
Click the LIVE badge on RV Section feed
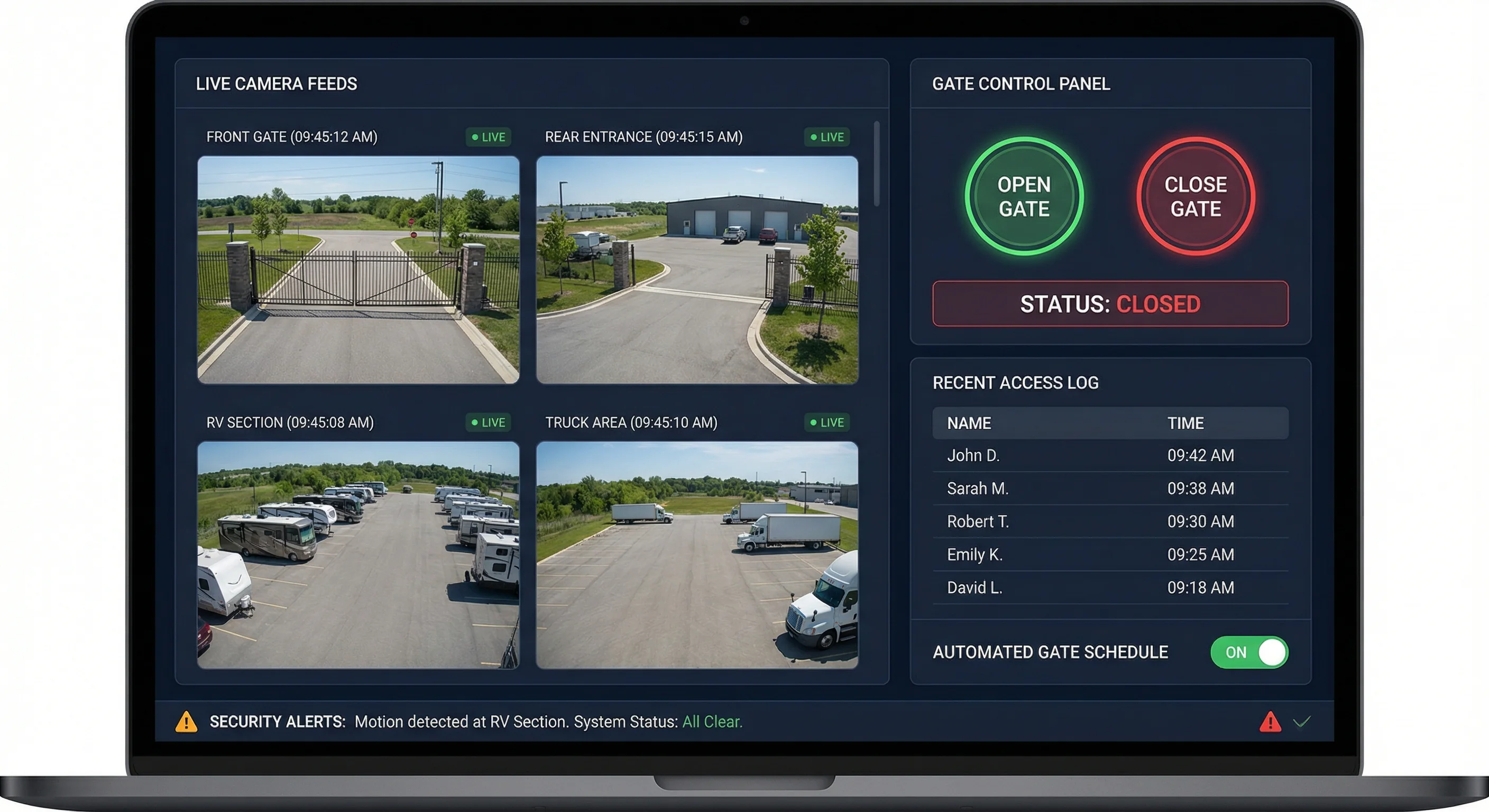point(489,422)
